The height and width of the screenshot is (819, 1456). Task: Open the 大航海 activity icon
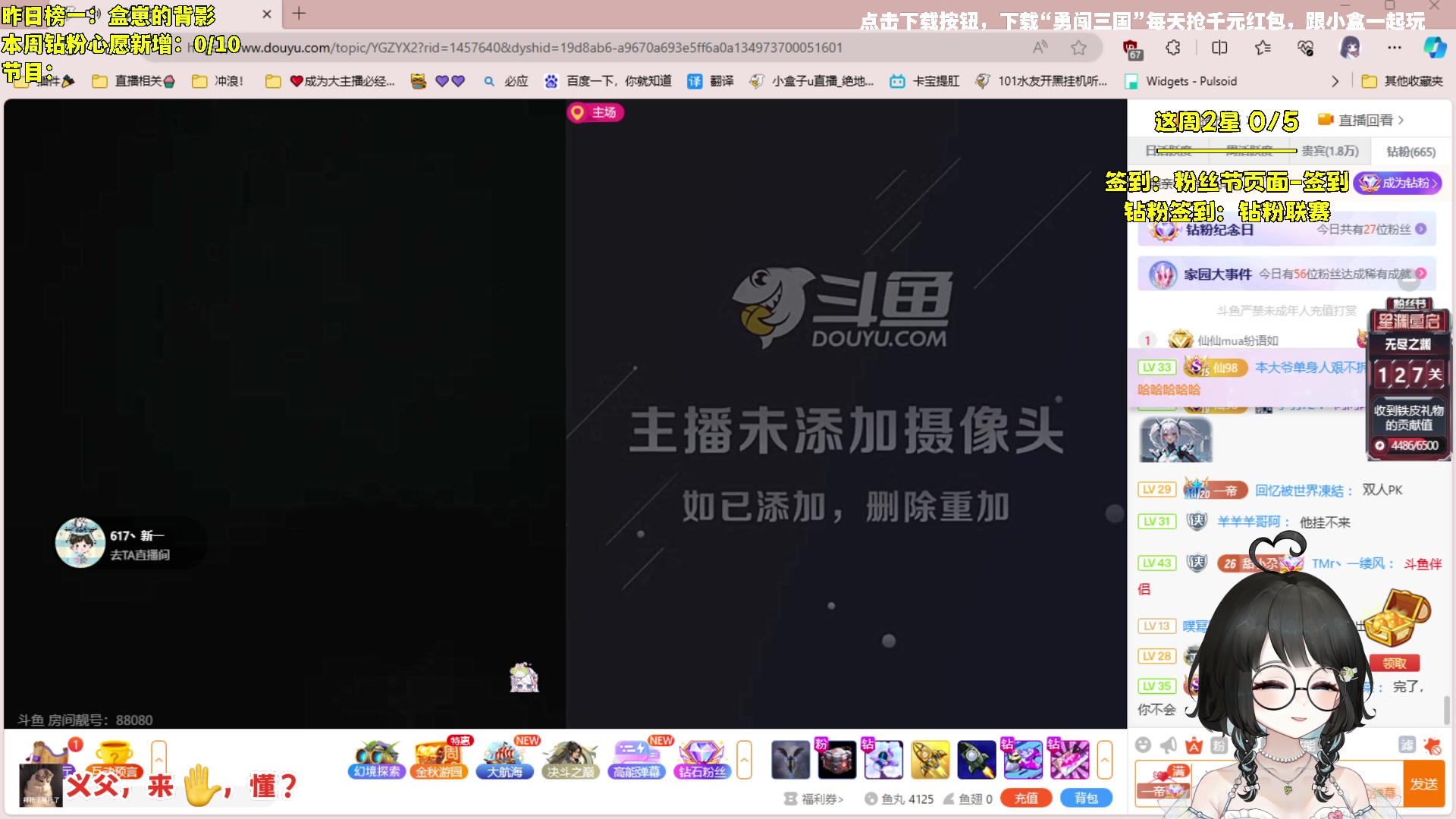tap(505, 758)
